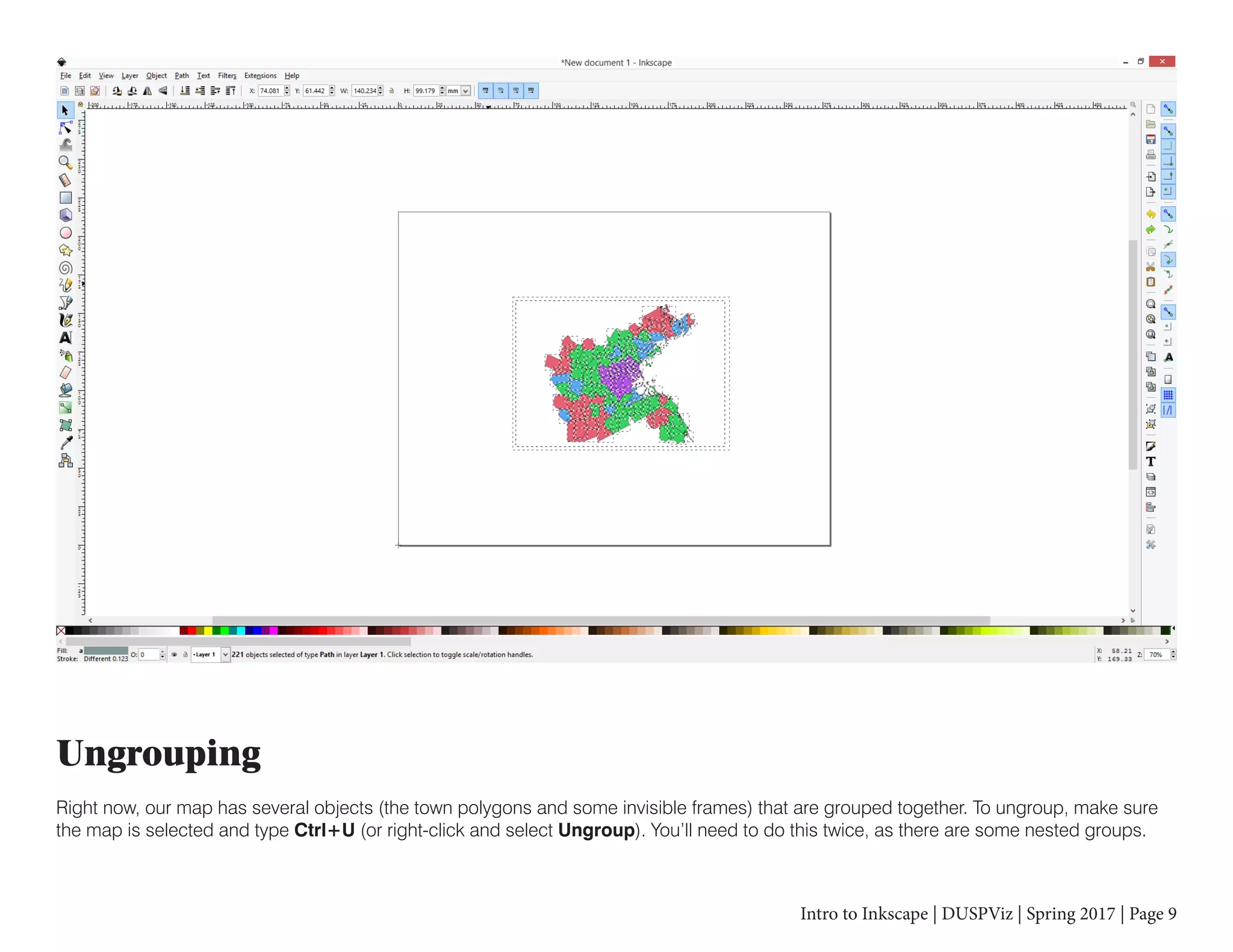Adjust the zoom percentage stepper

pyautogui.click(x=1173, y=654)
